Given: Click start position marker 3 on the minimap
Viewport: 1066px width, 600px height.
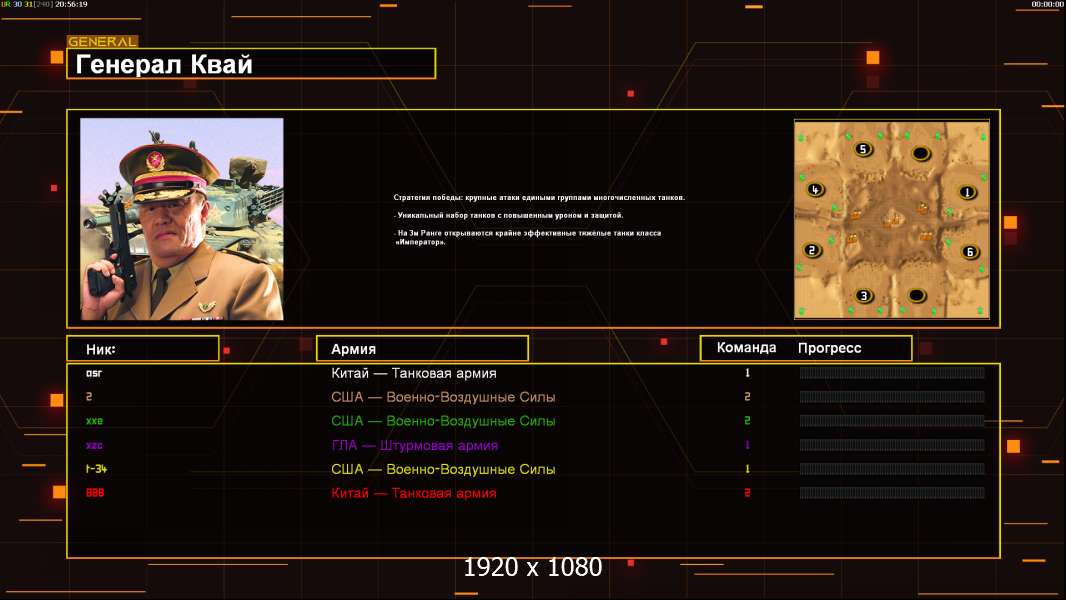Looking at the screenshot, I should (x=863, y=296).
